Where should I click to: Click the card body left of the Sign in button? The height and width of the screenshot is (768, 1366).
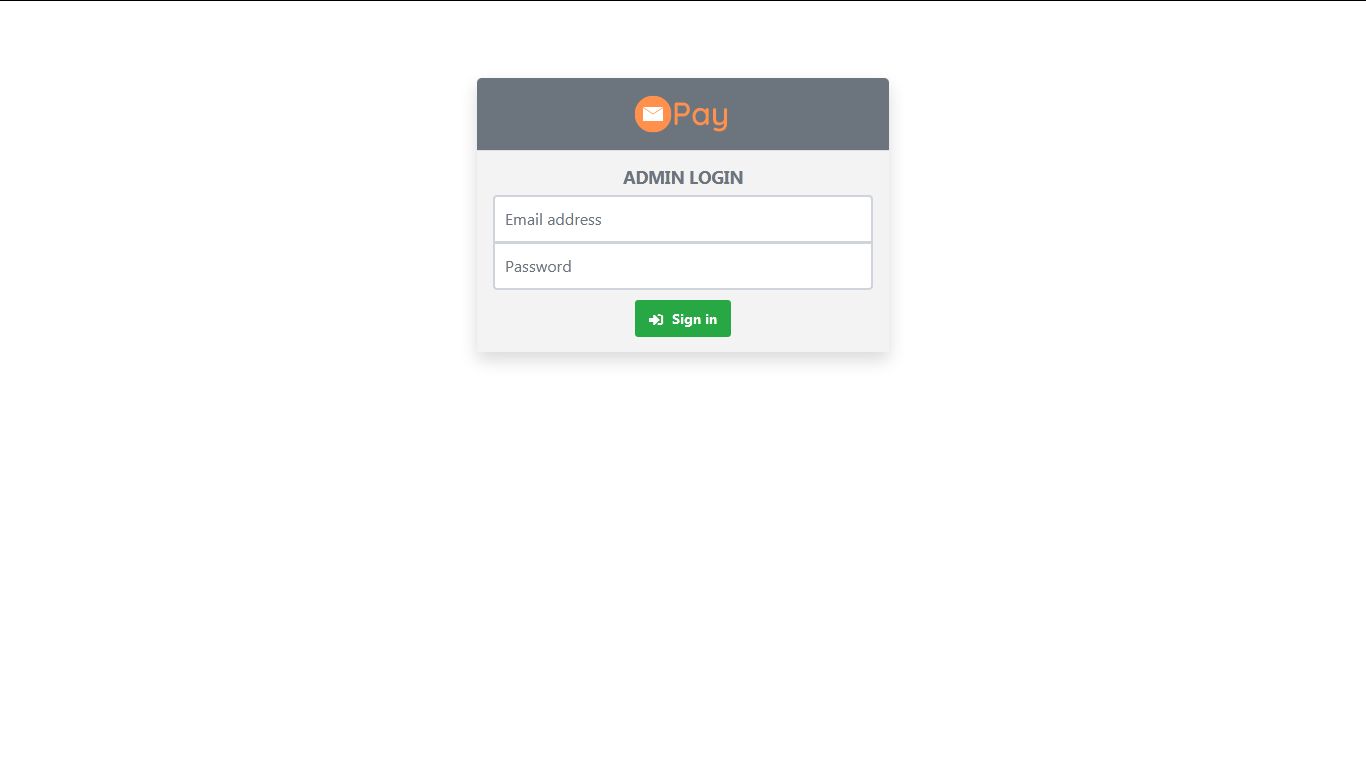point(560,319)
